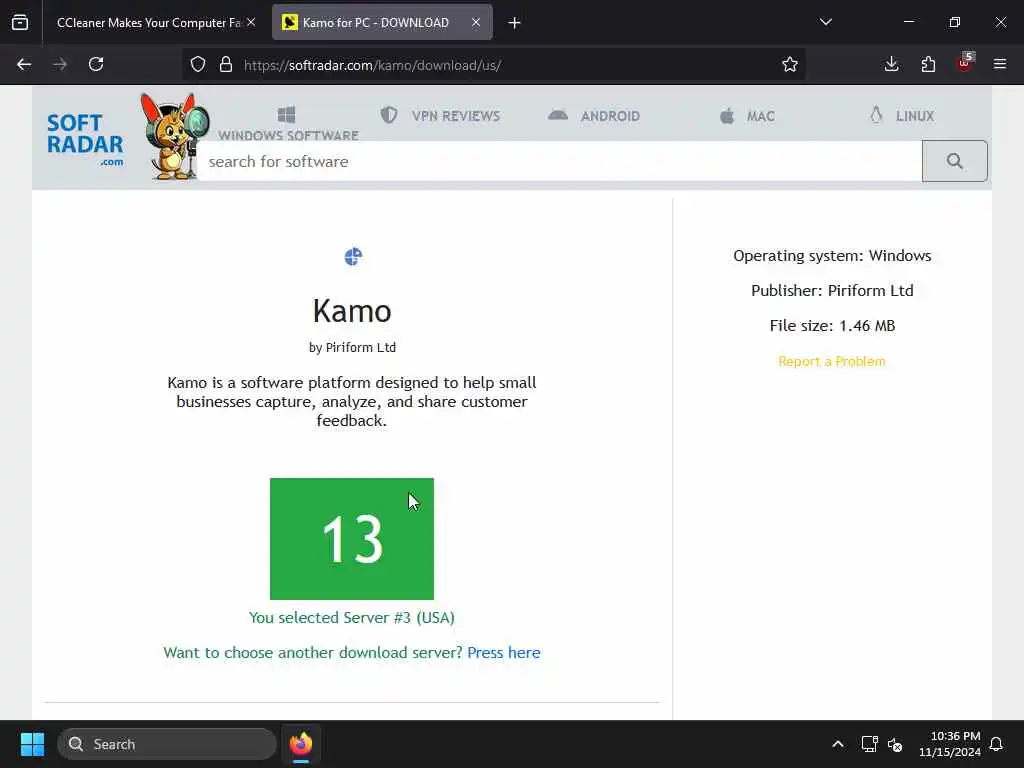Open the notifications bell

[997, 744]
